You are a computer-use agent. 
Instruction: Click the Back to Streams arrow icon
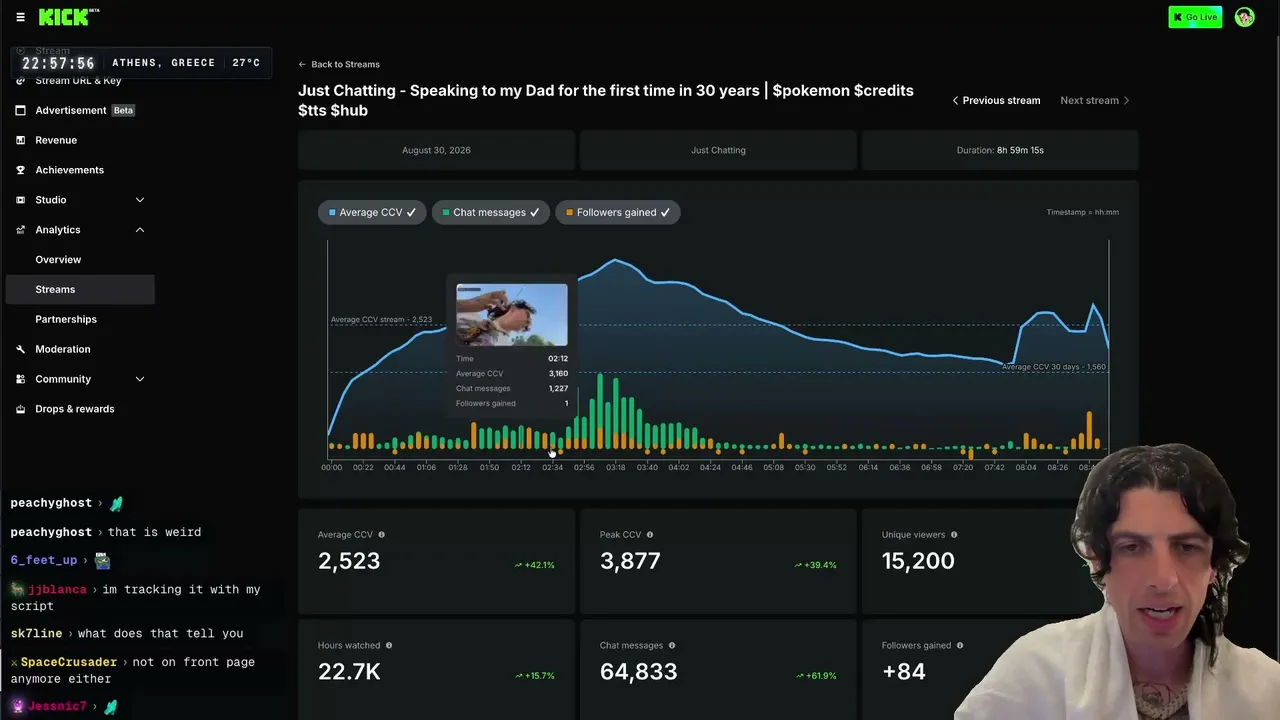tap(302, 64)
